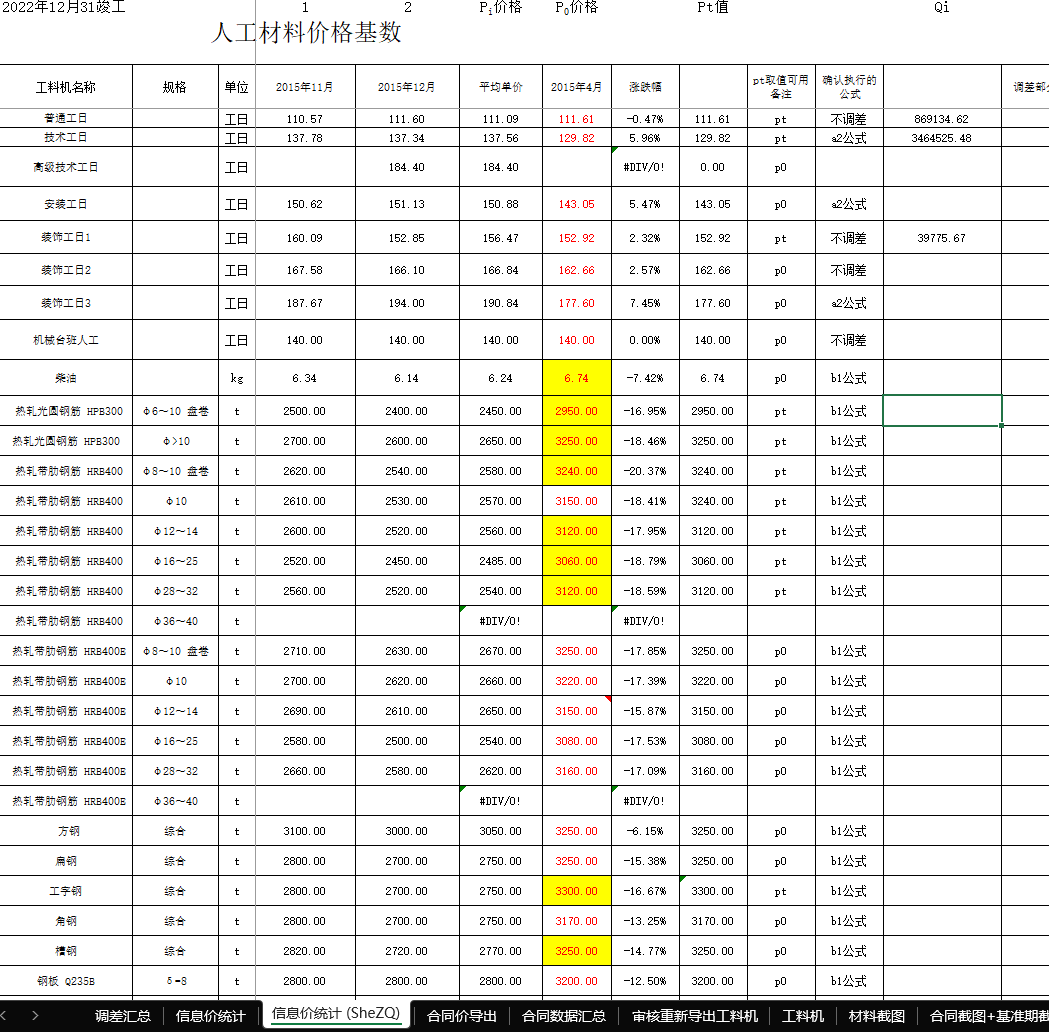Click the a2公式 cell in 技术工日 row
Screen dimensions: 1049x1032
(x=849, y=138)
